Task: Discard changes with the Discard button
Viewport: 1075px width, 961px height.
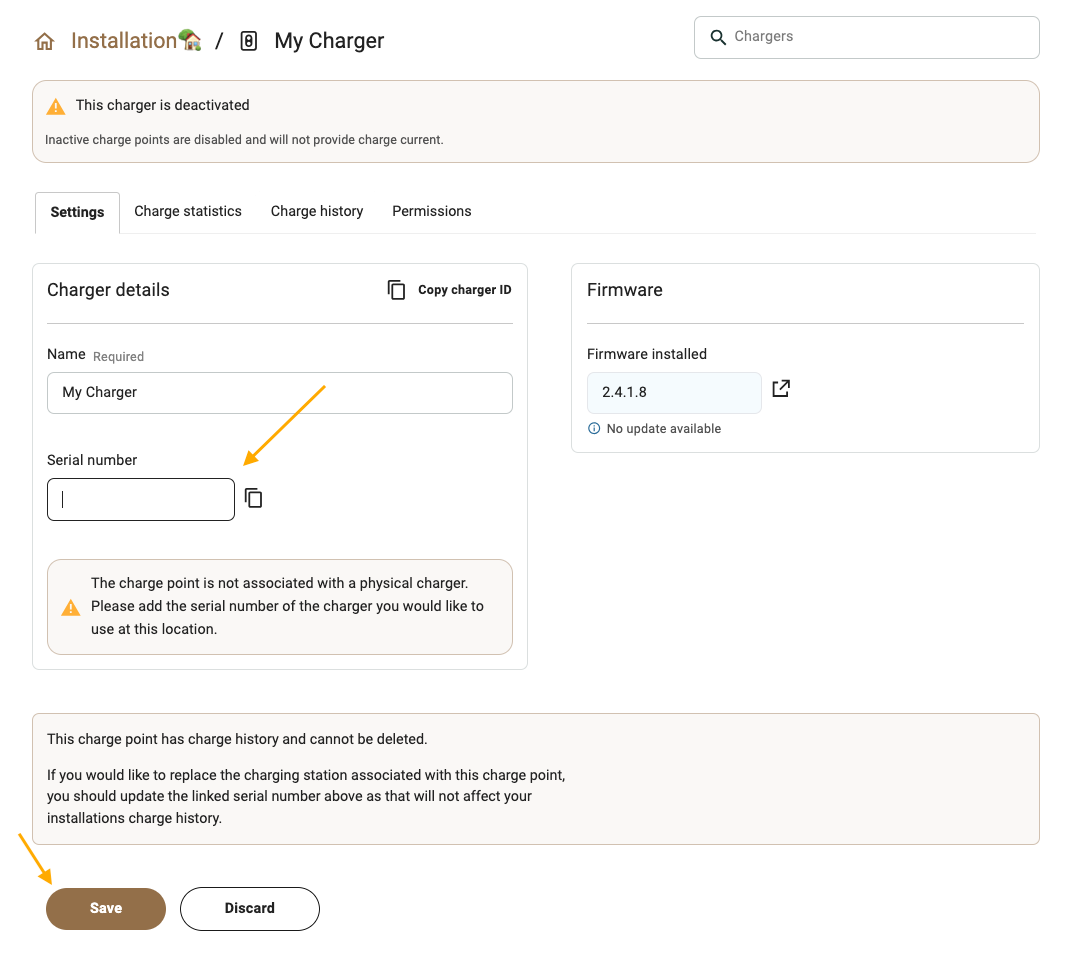Action: point(249,908)
